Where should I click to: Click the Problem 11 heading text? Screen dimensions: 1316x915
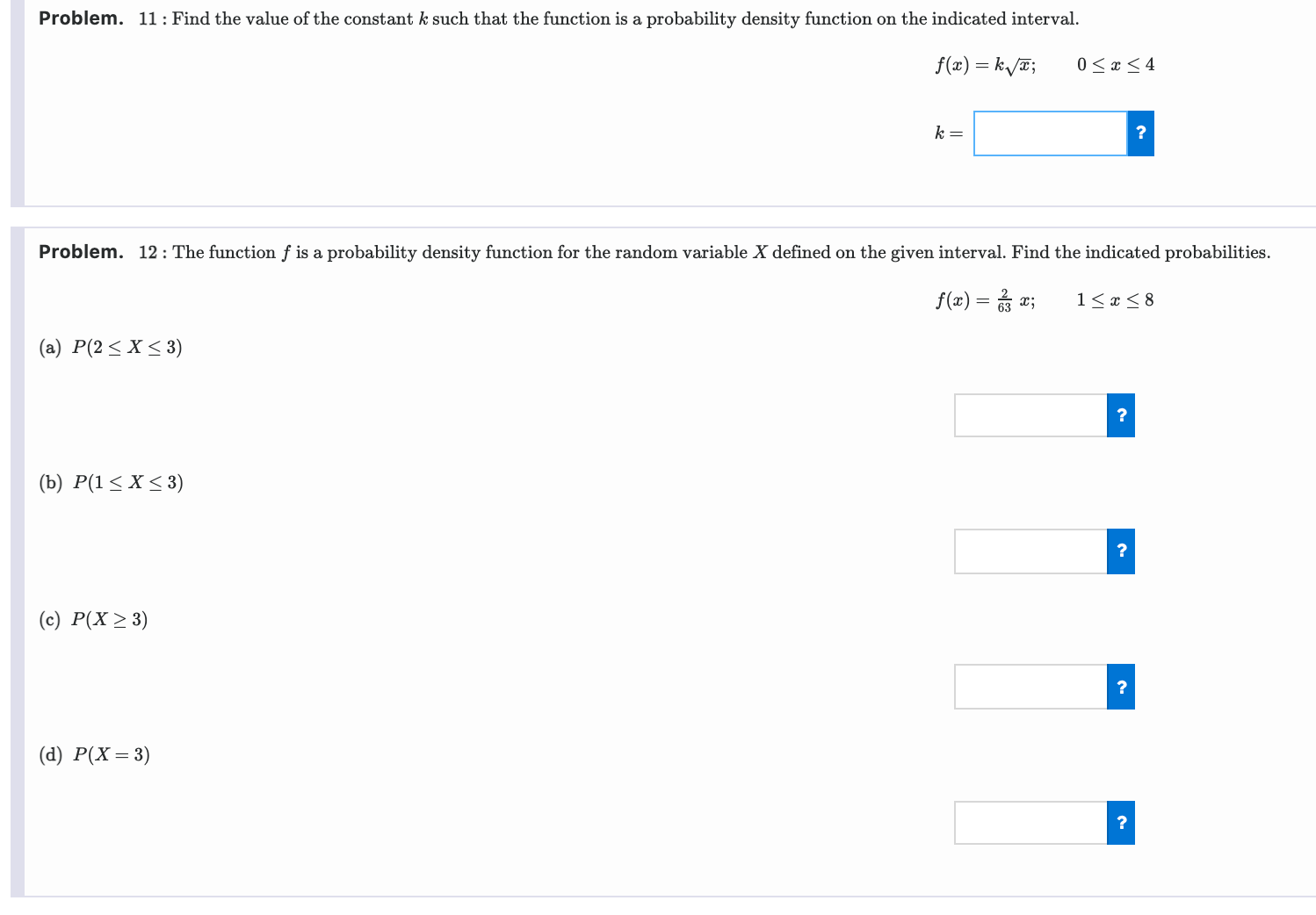[x=79, y=18]
